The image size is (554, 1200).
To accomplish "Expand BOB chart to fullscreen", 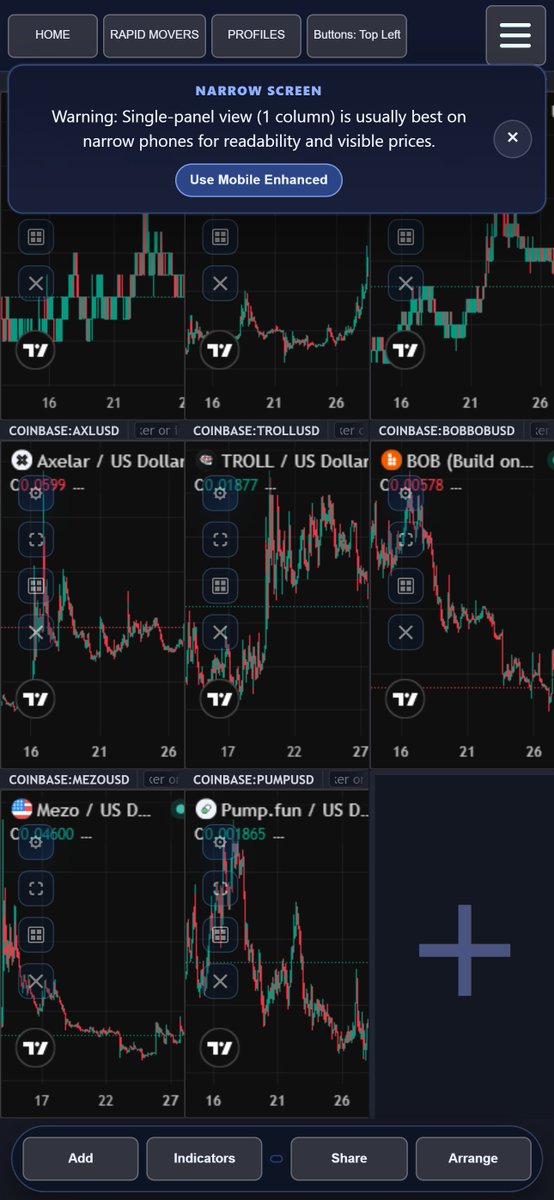I will [x=405, y=540].
